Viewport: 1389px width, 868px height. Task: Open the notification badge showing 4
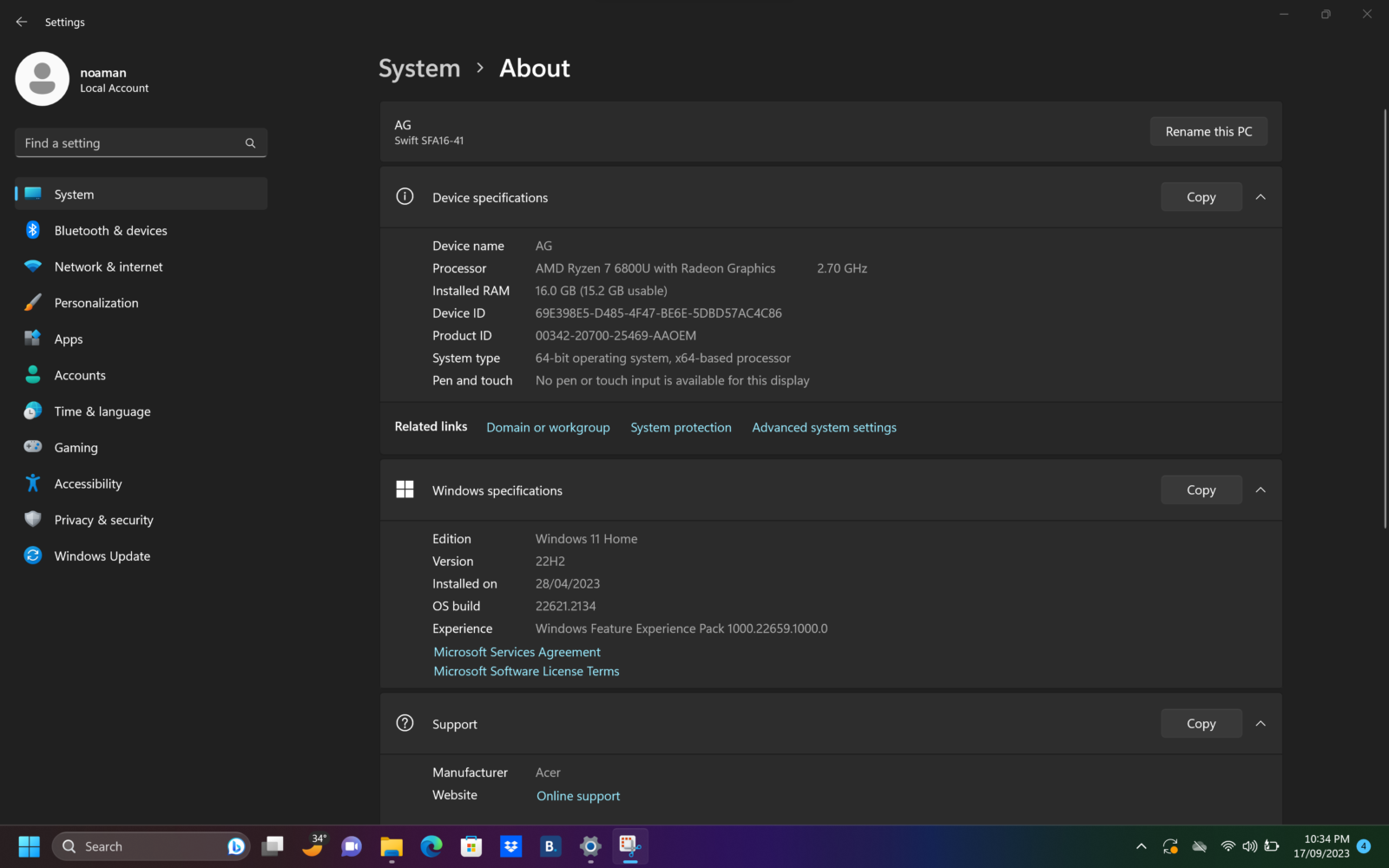click(x=1364, y=845)
